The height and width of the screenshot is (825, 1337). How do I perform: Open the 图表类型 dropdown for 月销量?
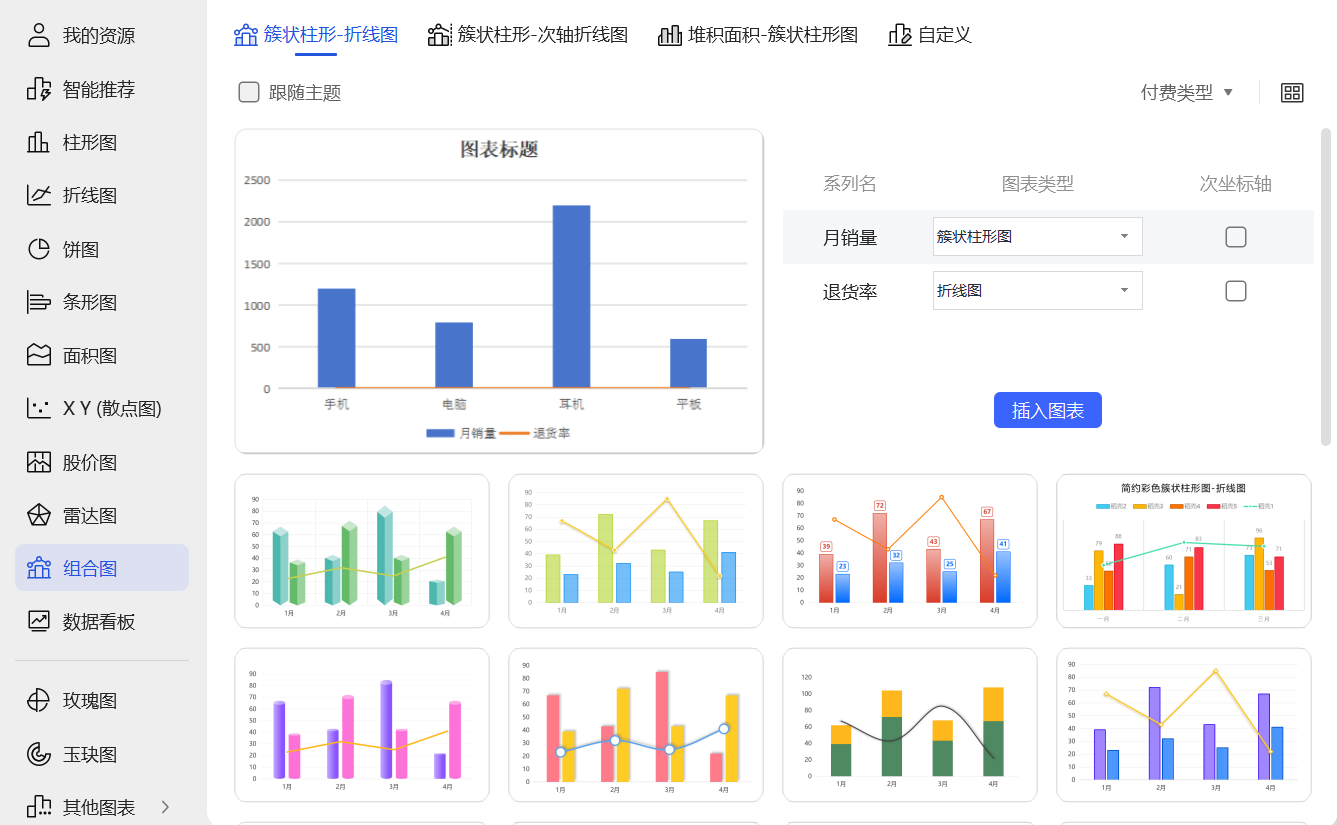[x=1037, y=237]
